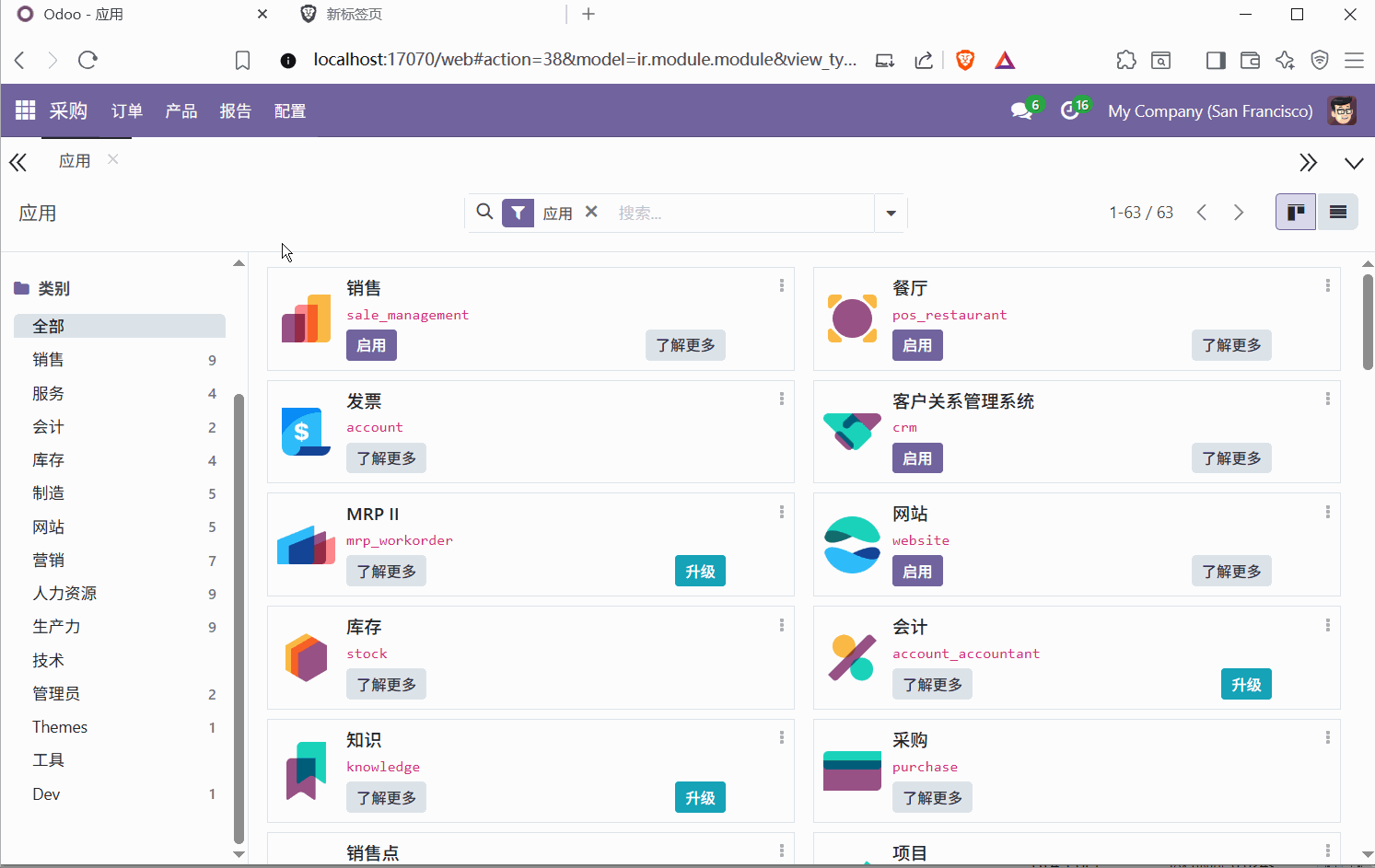Switch to kanban view
The width and height of the screenshot is (1375, 868).
[1295, 213]
